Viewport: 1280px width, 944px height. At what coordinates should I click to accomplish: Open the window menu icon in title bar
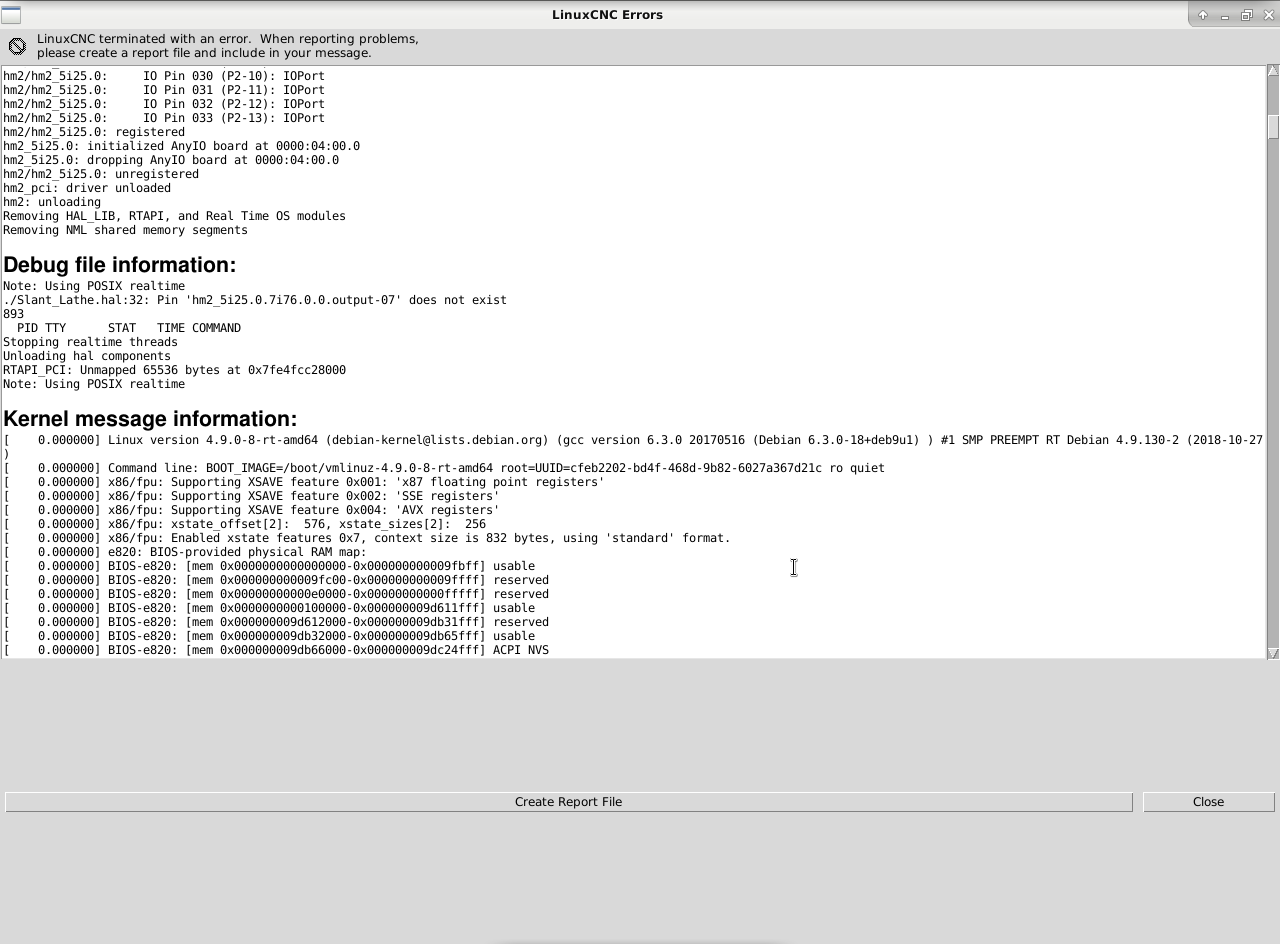click(11, 15)
